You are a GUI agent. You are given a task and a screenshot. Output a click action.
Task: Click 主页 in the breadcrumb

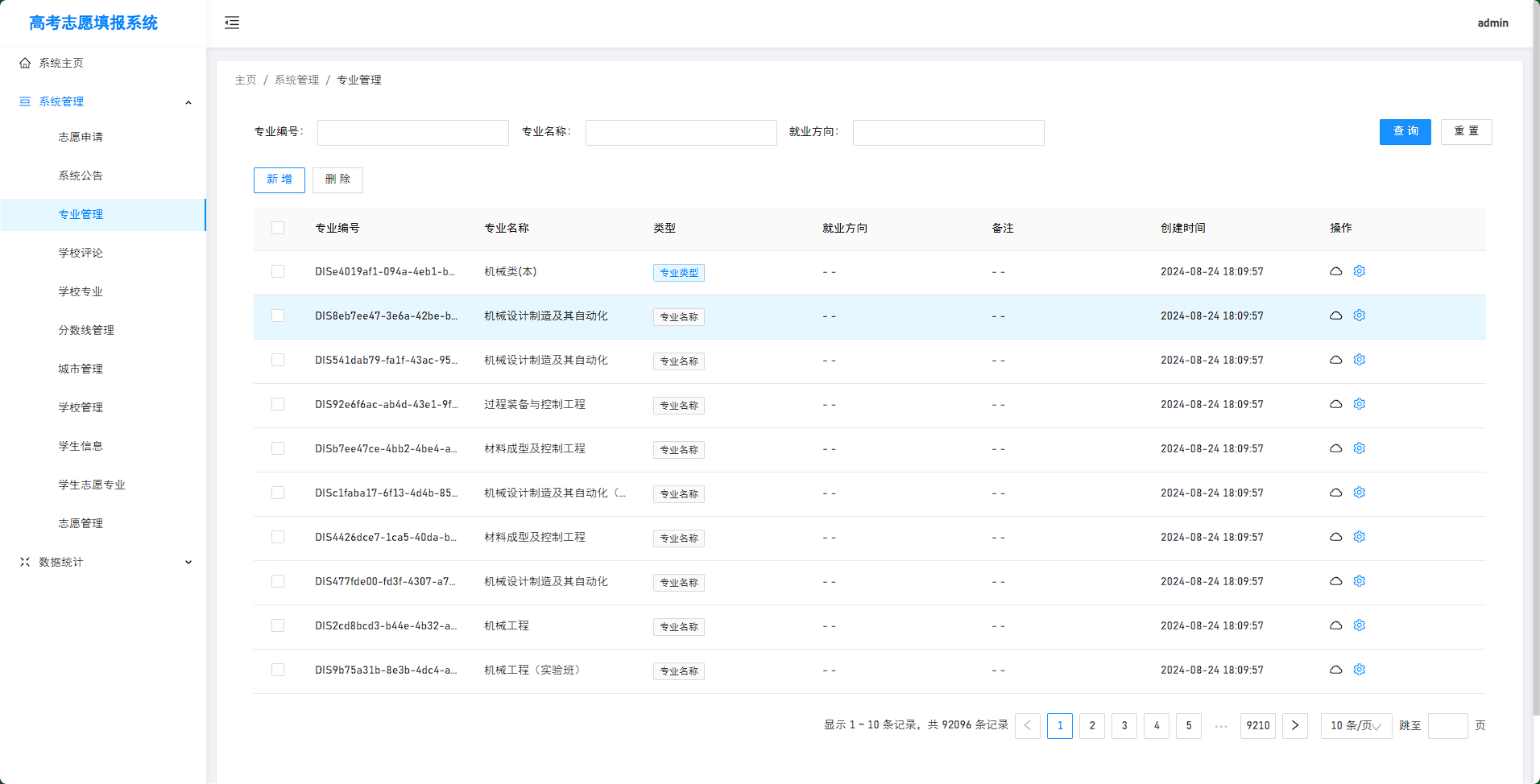246,80
